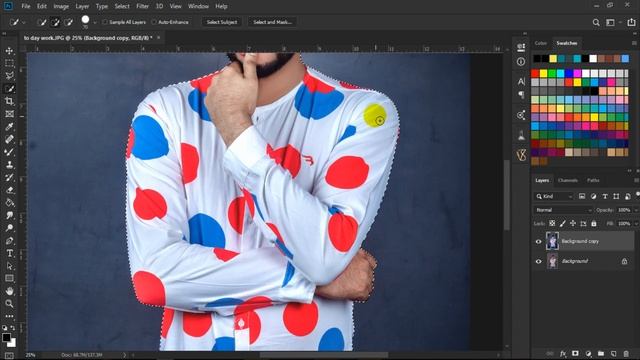Select the Move tool

click(x=9, y=51)
